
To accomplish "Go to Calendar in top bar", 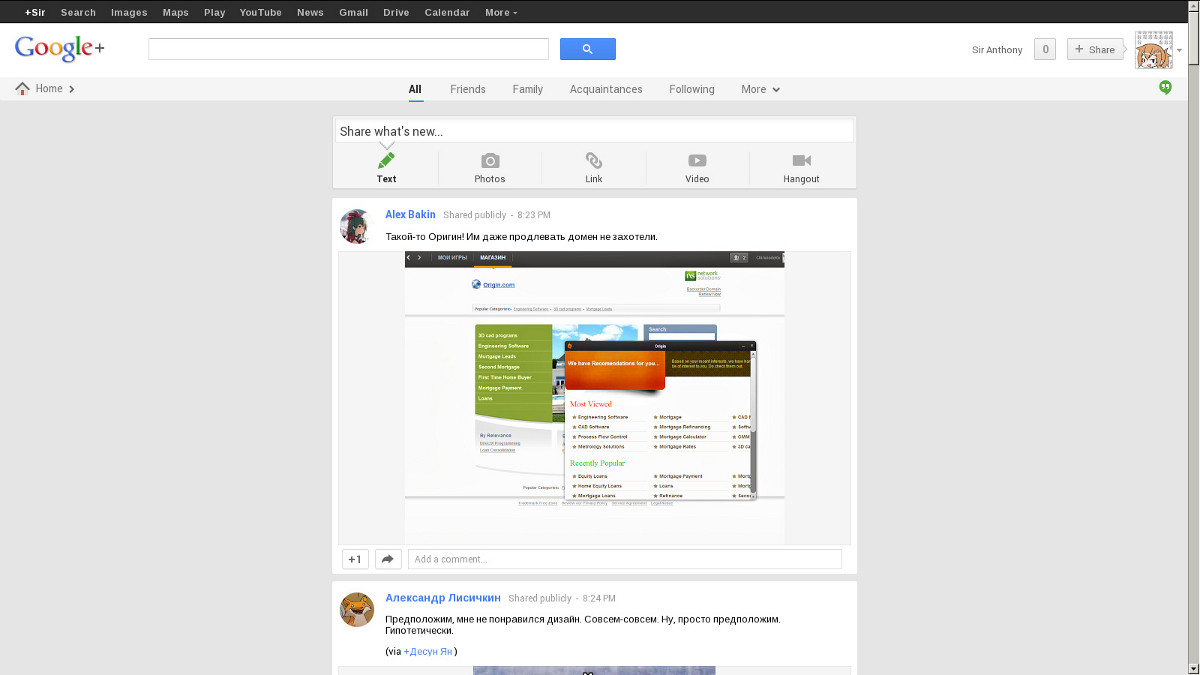I will (x=447, y=12).
